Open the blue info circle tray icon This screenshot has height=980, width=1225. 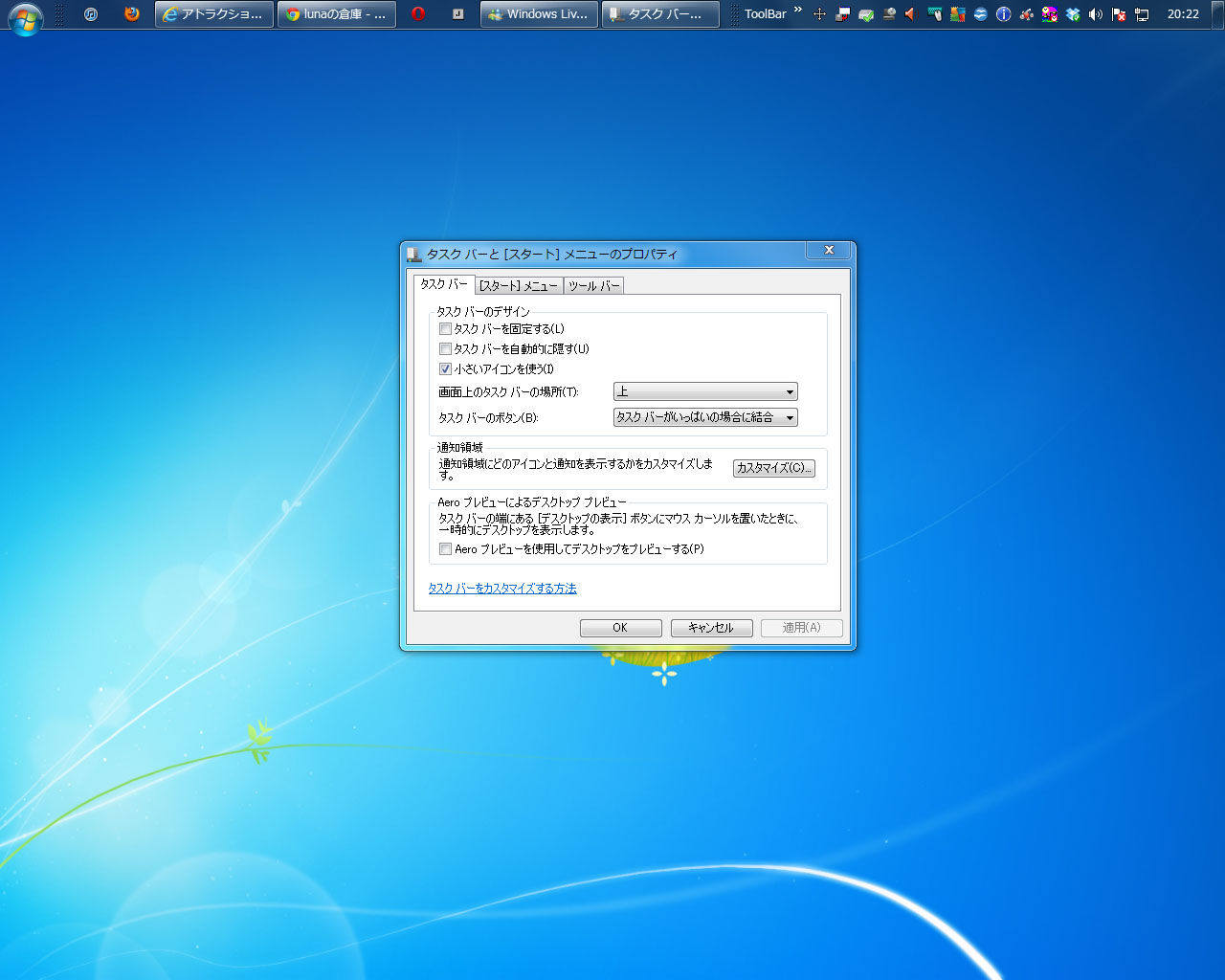1004,14
